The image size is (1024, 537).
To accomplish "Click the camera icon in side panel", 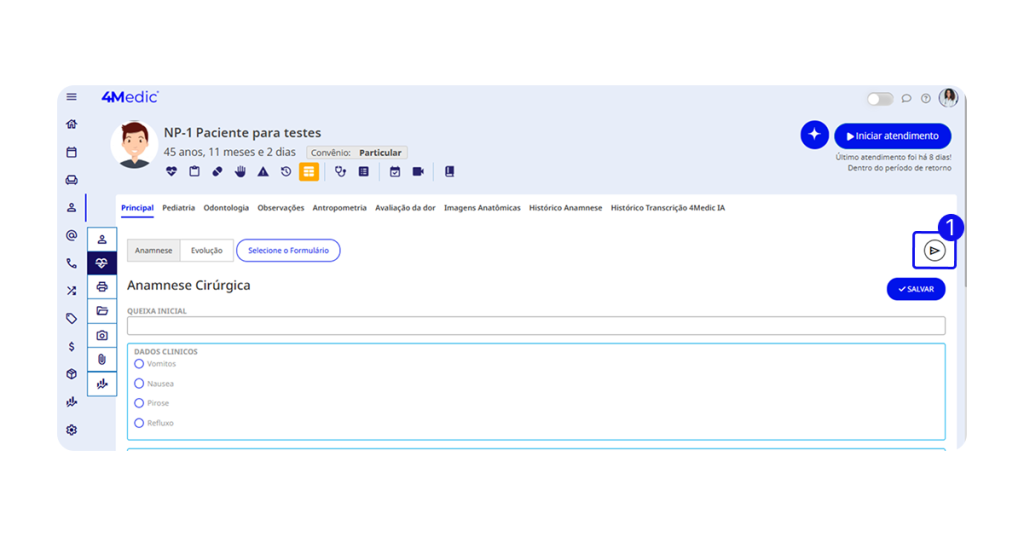I will tap(102, 335).
